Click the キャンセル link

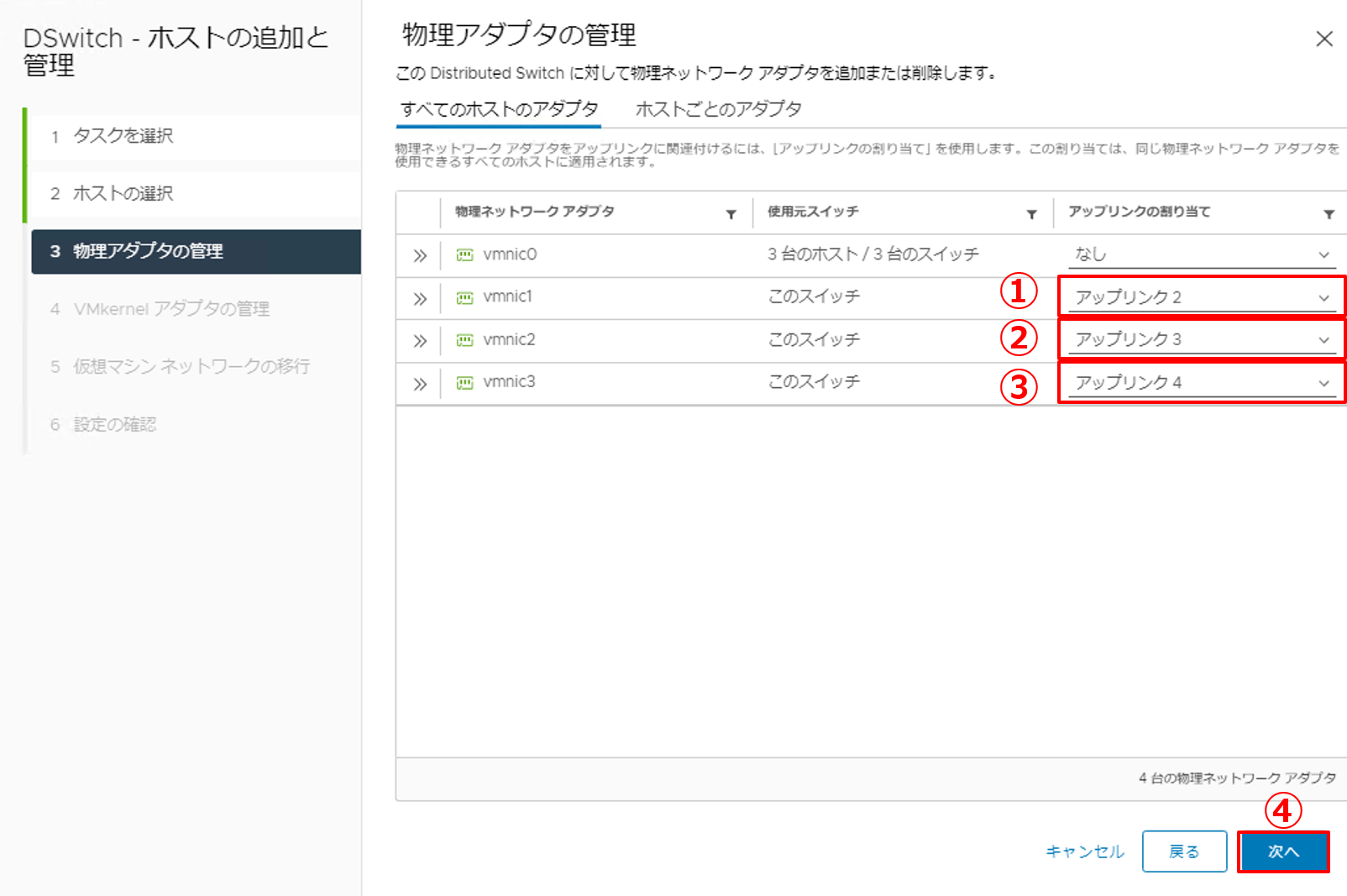[x=1084, y=851]
